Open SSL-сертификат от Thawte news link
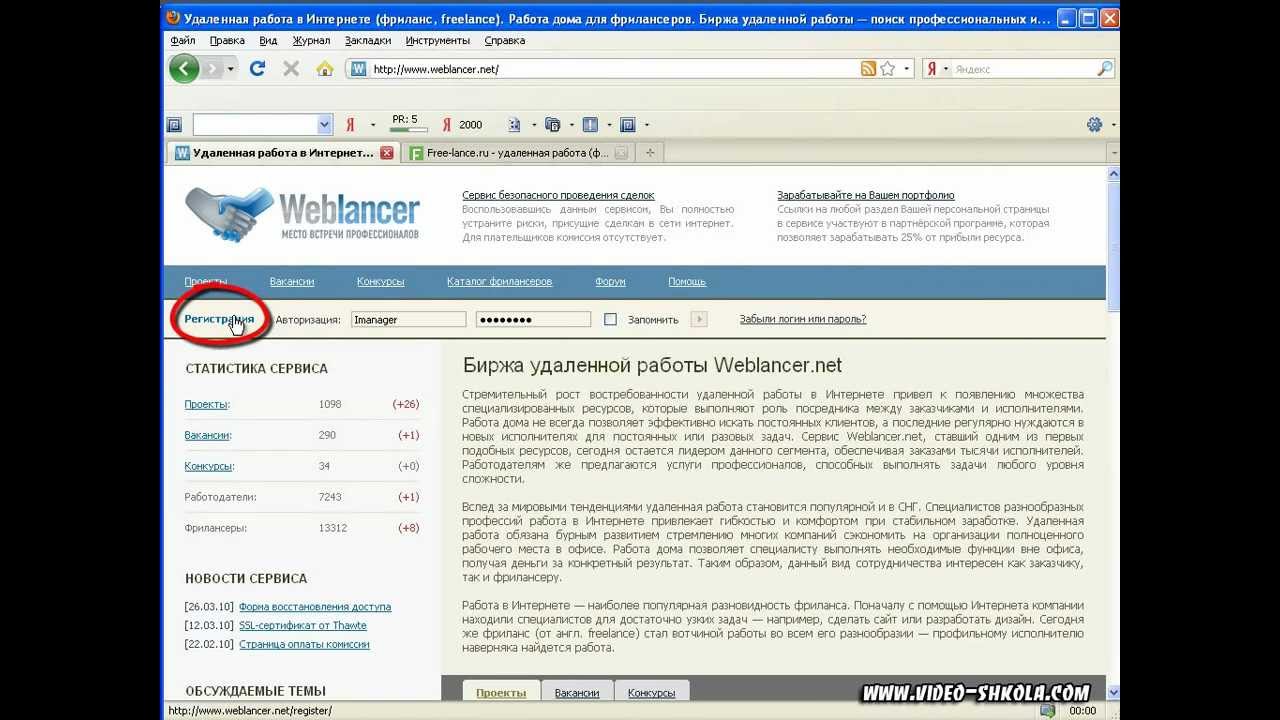1280x720 pixels. [303, 626]
